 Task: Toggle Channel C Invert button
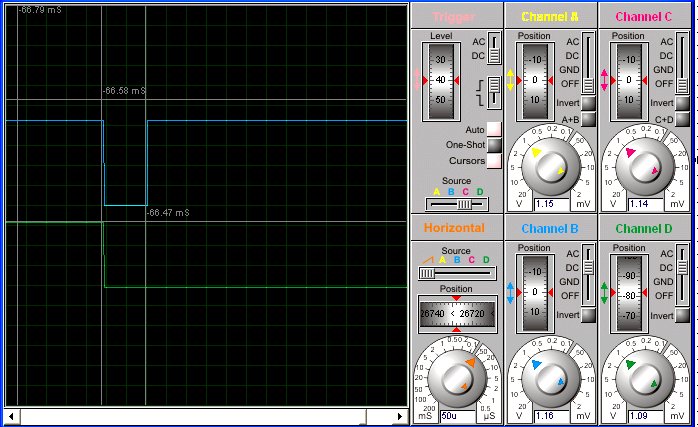682,103
